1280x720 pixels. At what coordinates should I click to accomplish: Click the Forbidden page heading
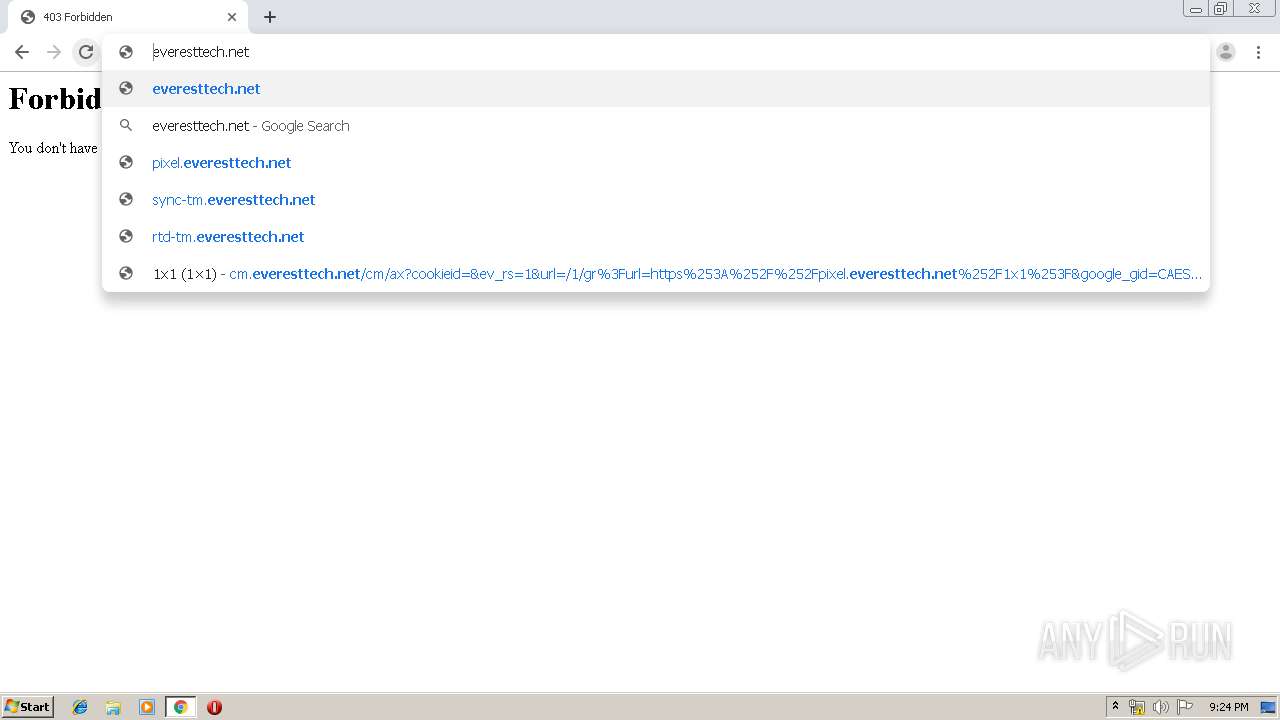tap(55, 99)
